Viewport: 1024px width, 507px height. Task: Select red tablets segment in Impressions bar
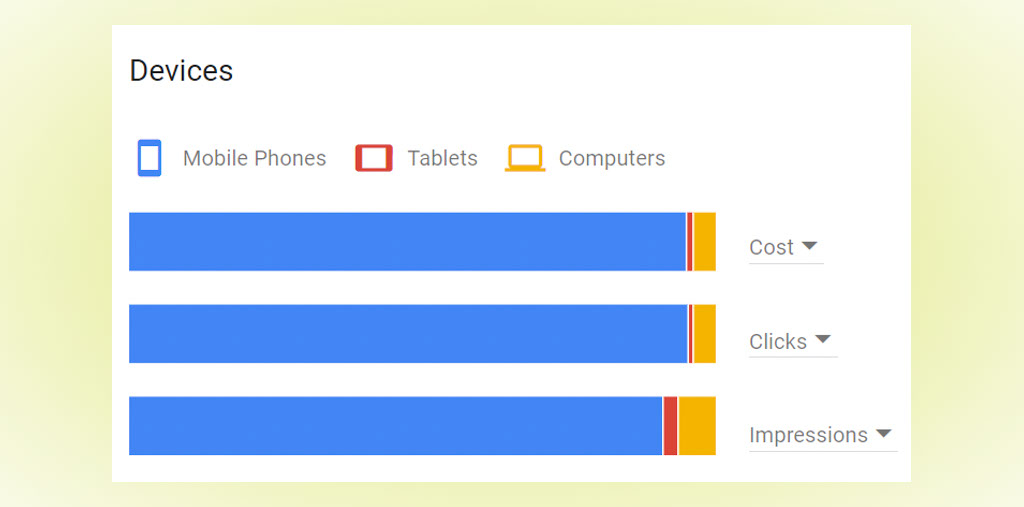tap(671, 426)
